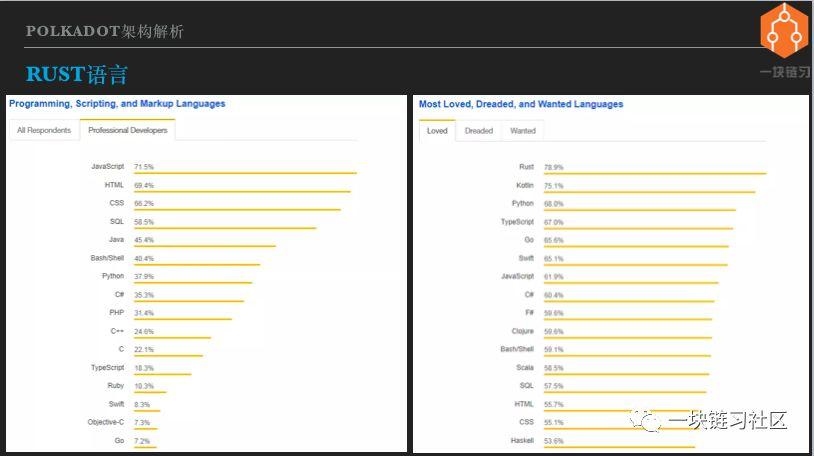Click the 'RUST语言' slide title
This screenshot has width=814, height=456.
point(77,74)
